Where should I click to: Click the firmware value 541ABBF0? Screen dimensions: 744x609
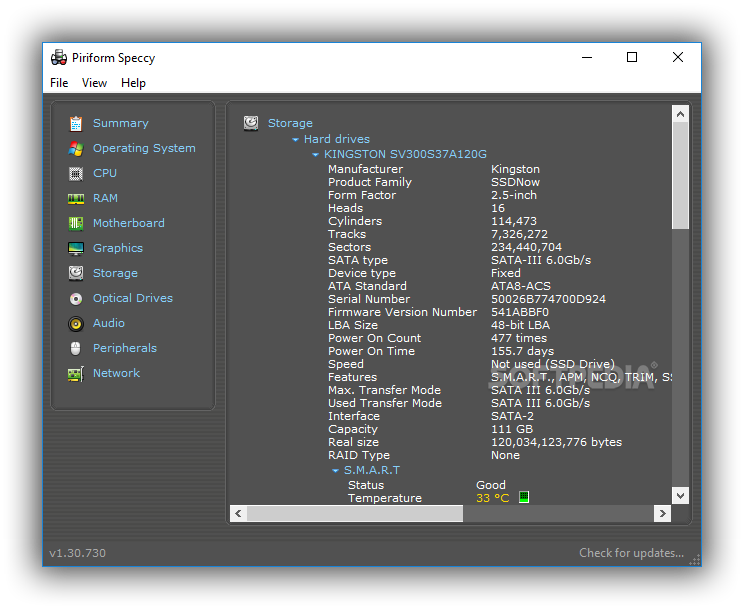pos(520,312)
